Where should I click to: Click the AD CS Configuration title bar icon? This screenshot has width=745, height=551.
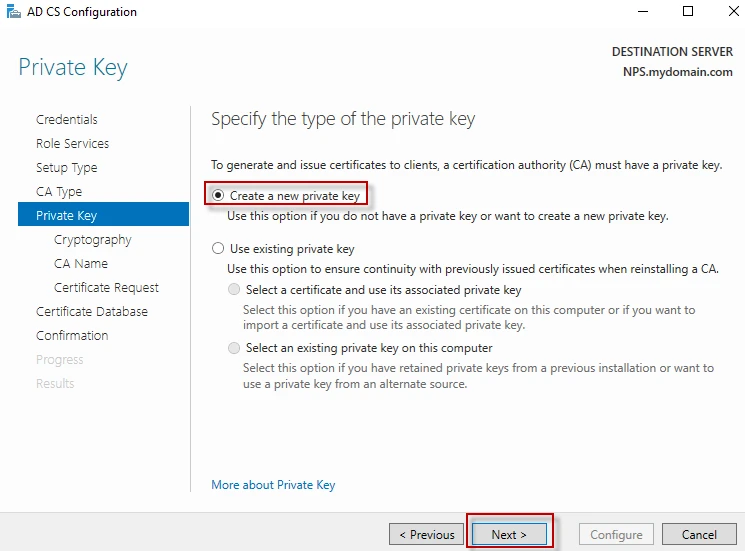pyautogui.click(x=13, y=12)
